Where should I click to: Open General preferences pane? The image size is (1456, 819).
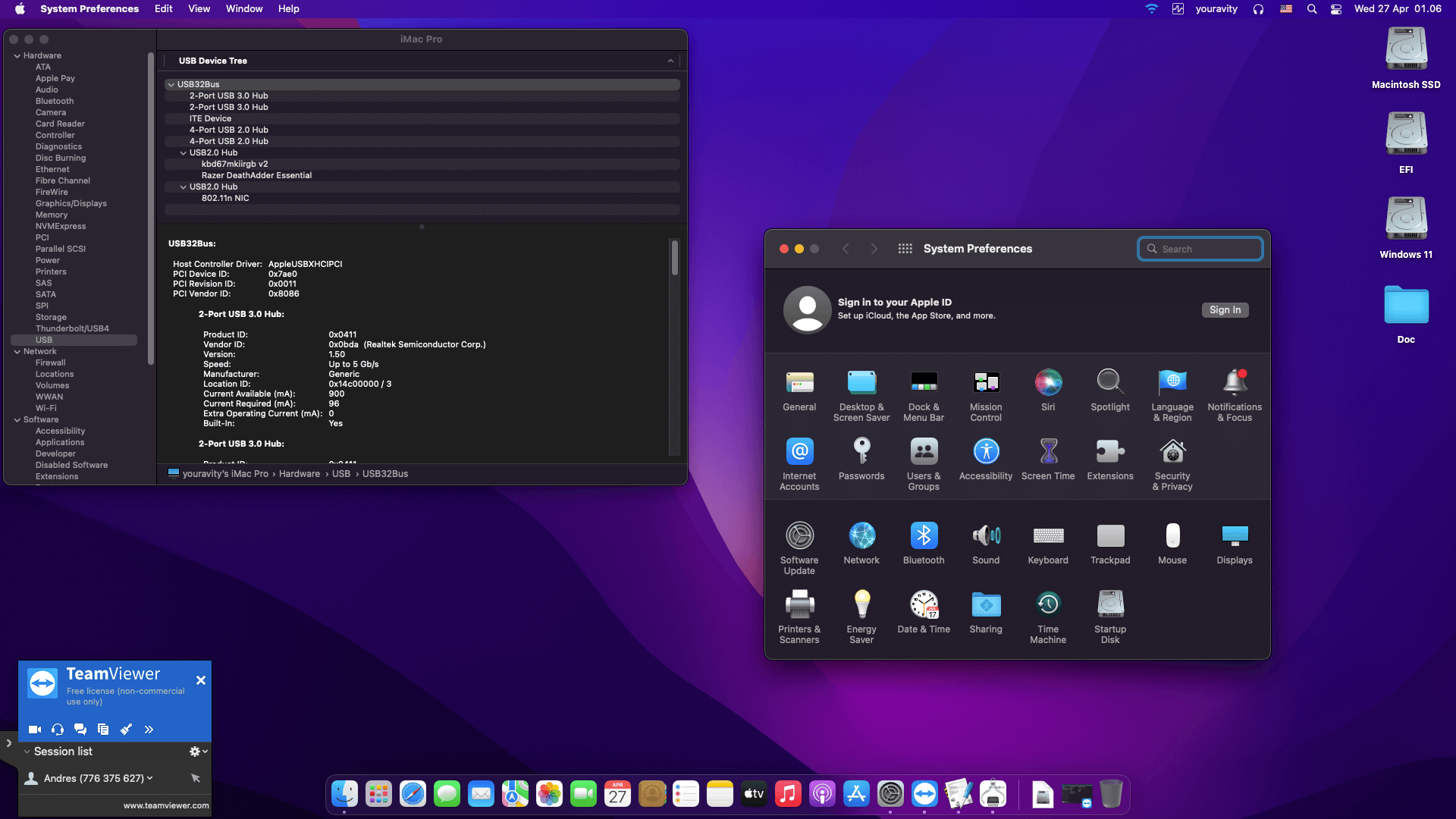(x=799, y=391)
